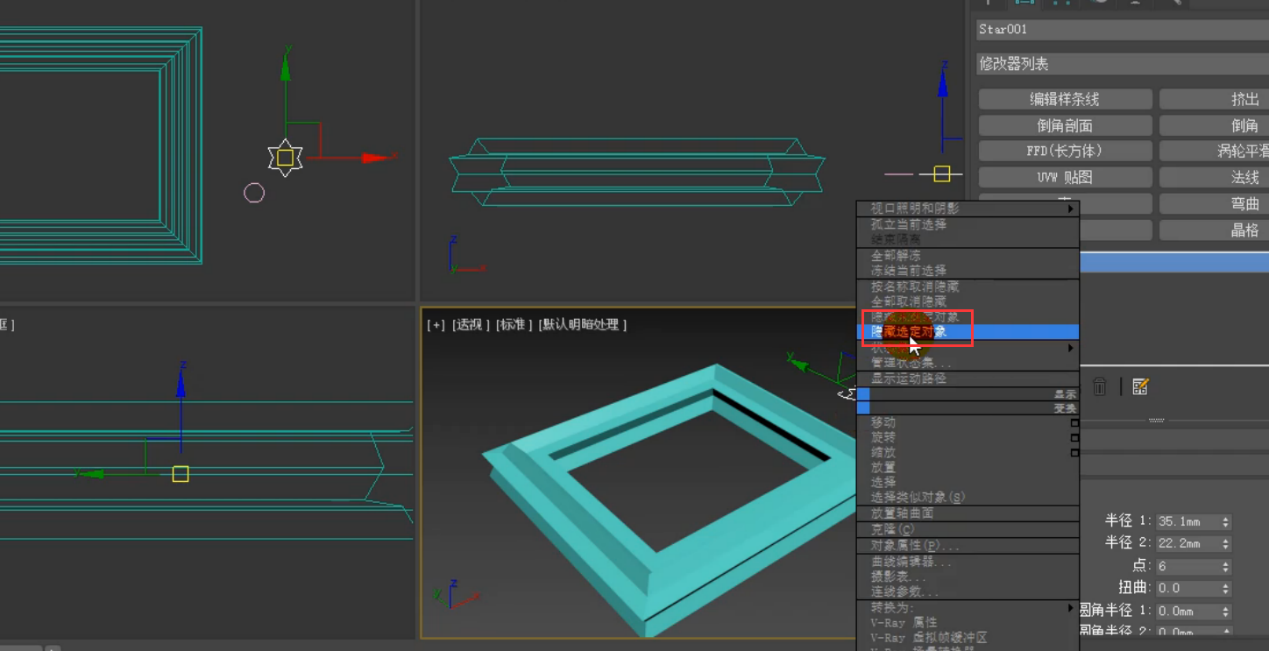Image resolution: width=1269 pixels, height=651 pixels.
Task: Click the UVW 贴图 modifier button
Action: [1064, 177]
